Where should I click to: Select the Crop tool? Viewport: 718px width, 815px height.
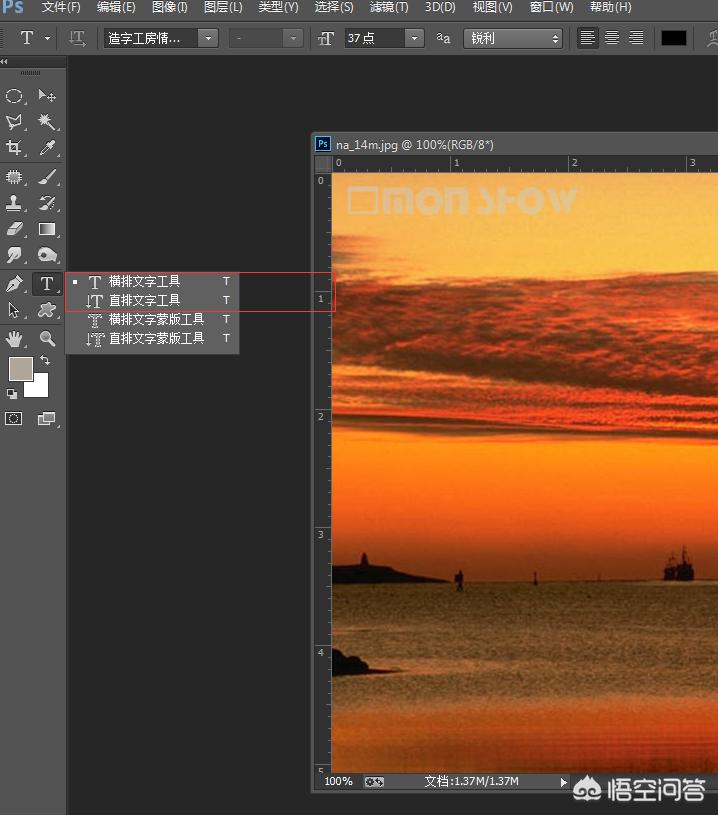[14, 148]
